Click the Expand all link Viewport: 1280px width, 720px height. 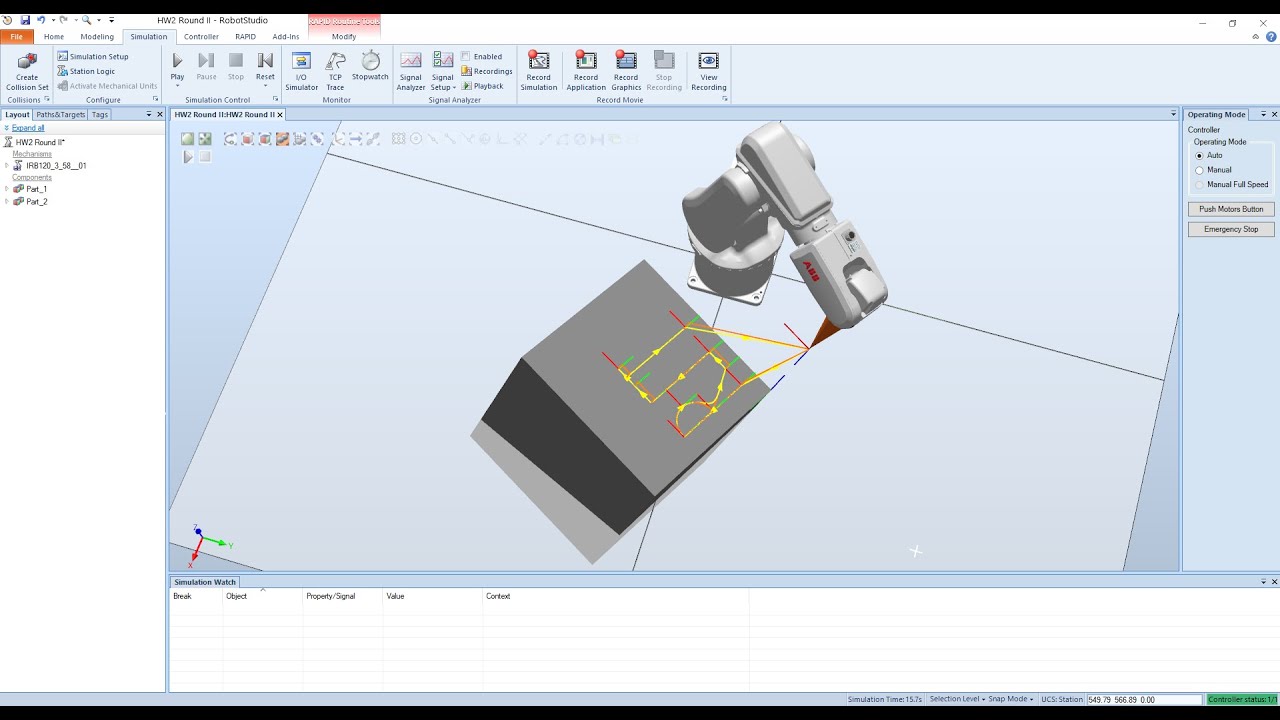[x=28, y=128]
